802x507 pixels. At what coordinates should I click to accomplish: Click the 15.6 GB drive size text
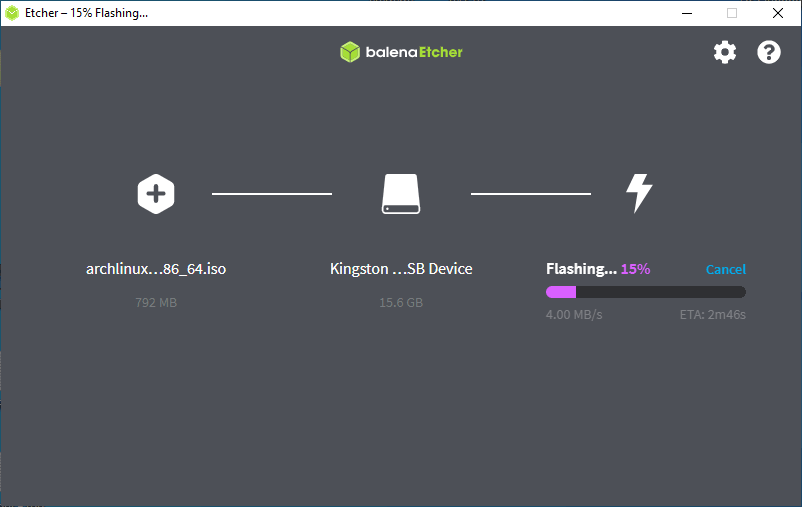click(x=401, y=302)
